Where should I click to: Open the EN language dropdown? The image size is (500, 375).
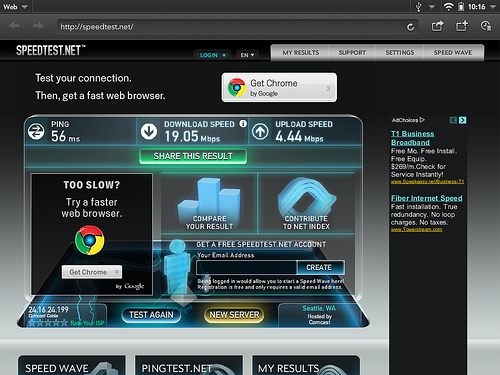click(247, 55)
